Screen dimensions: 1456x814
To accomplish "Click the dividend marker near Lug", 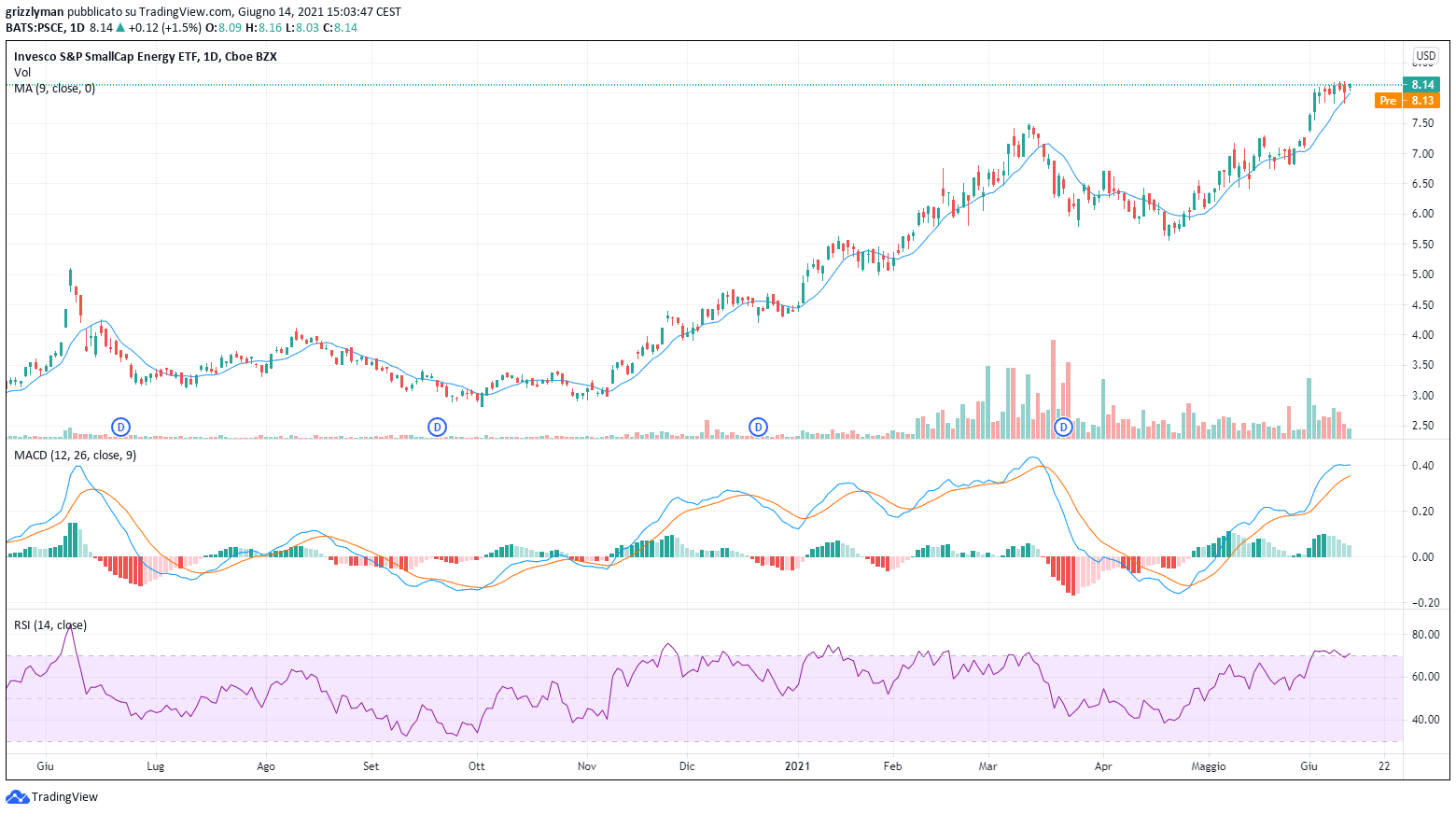I will pyautogui.click(x=120, y=427).
